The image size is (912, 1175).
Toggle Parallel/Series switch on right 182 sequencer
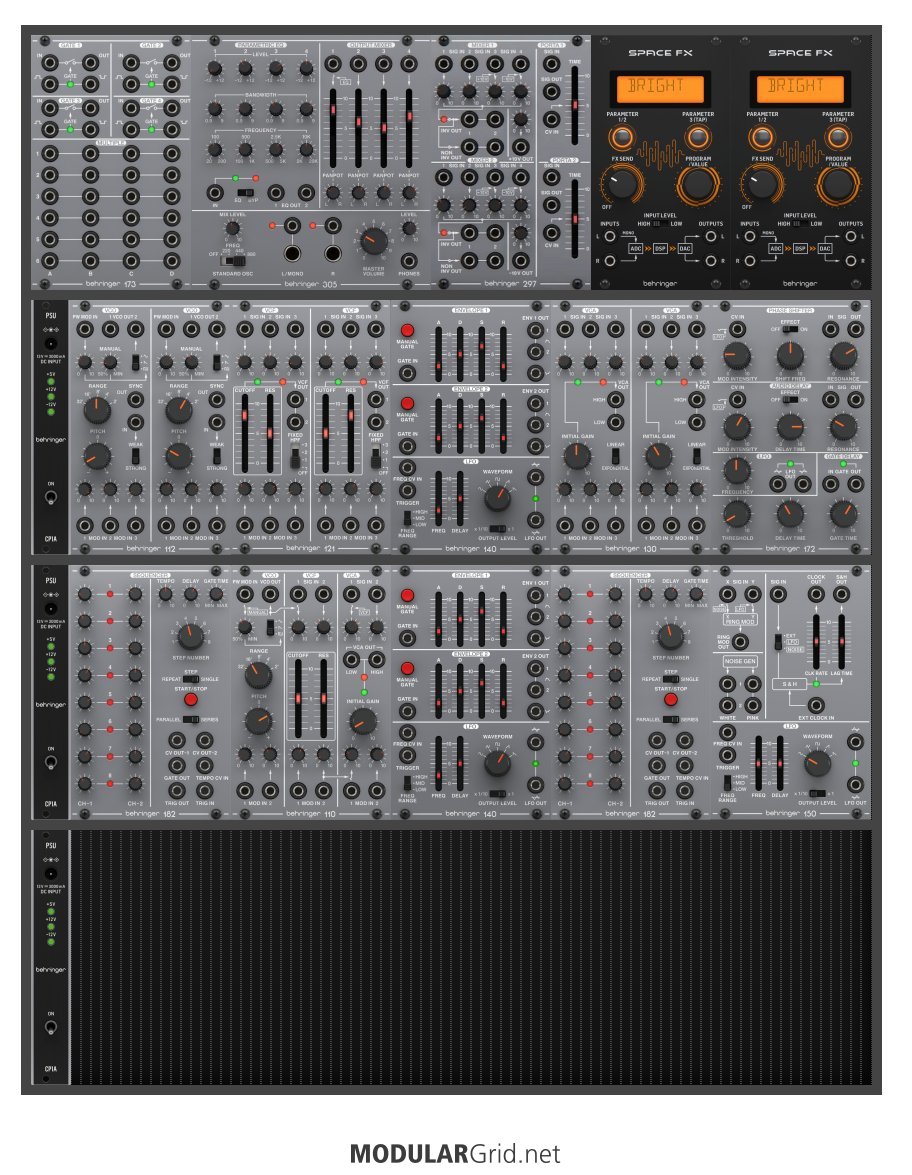point(671,719)
